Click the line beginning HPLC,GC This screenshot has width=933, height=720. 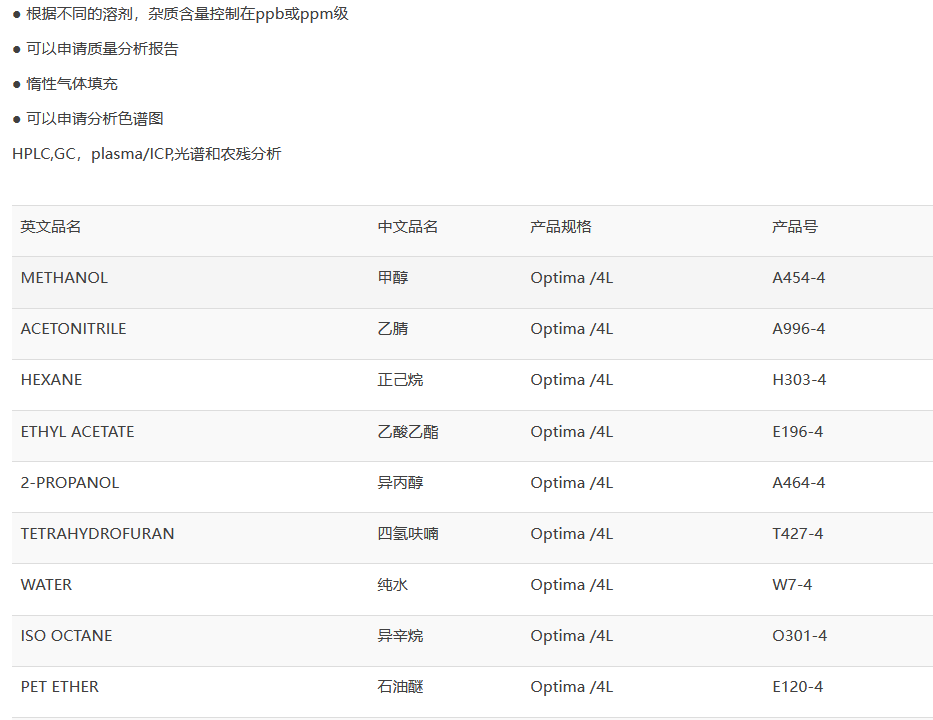[x=146, y=154]
